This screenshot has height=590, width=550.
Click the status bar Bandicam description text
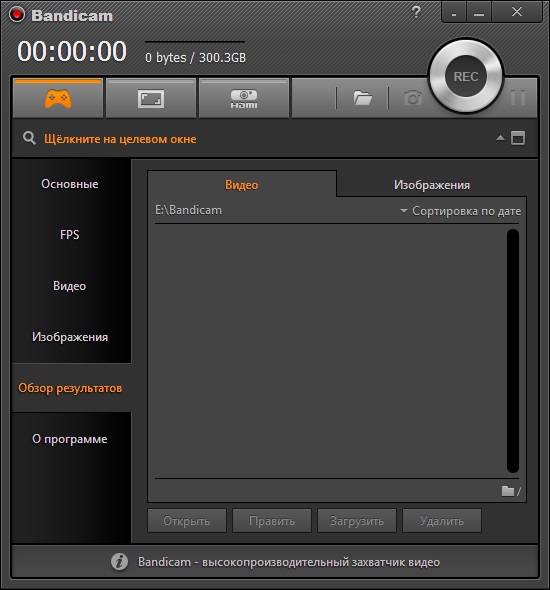click(x=289, y=562)
